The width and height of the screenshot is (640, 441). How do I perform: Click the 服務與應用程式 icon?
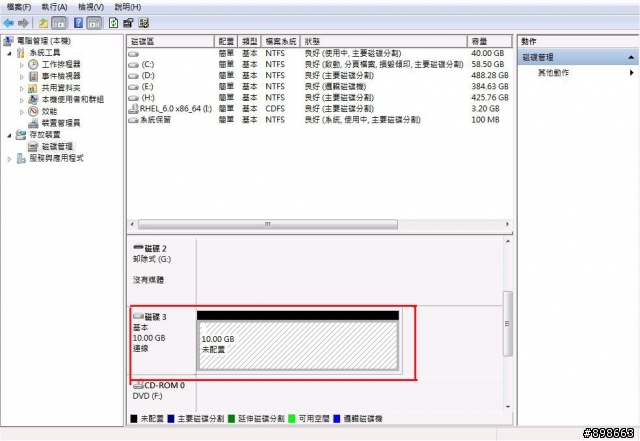(x=21, y=158)
